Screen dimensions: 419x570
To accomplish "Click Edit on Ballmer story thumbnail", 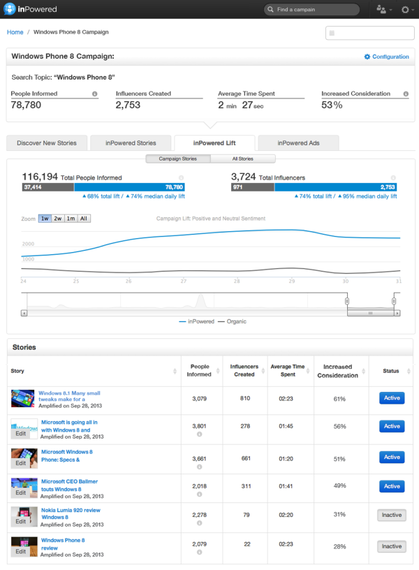I will click(21, 493).
